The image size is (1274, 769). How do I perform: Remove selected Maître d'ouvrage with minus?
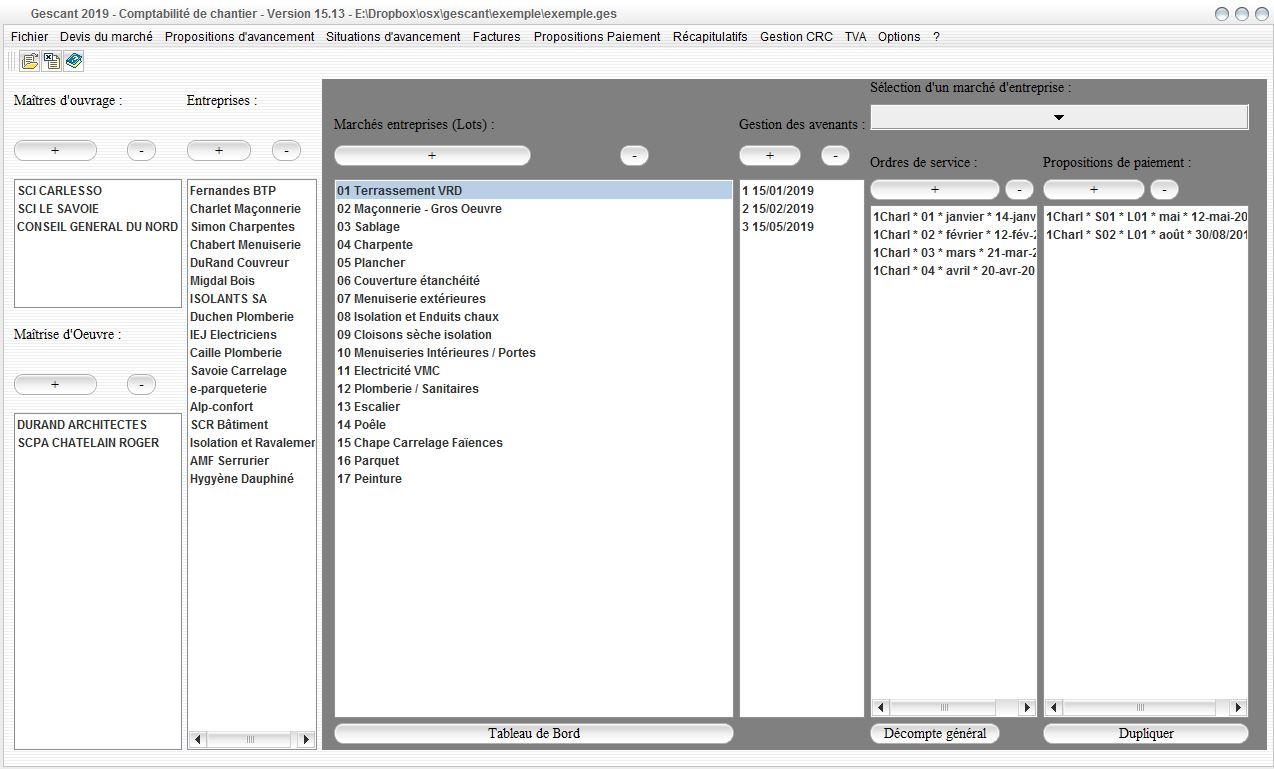[x=141, y=150]
